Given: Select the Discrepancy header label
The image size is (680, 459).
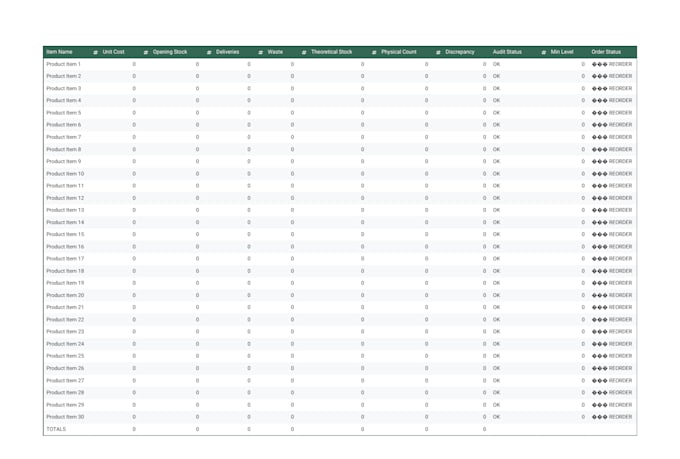Looking at the screenshot, I should pyautogui.click(x=460, y=52).
